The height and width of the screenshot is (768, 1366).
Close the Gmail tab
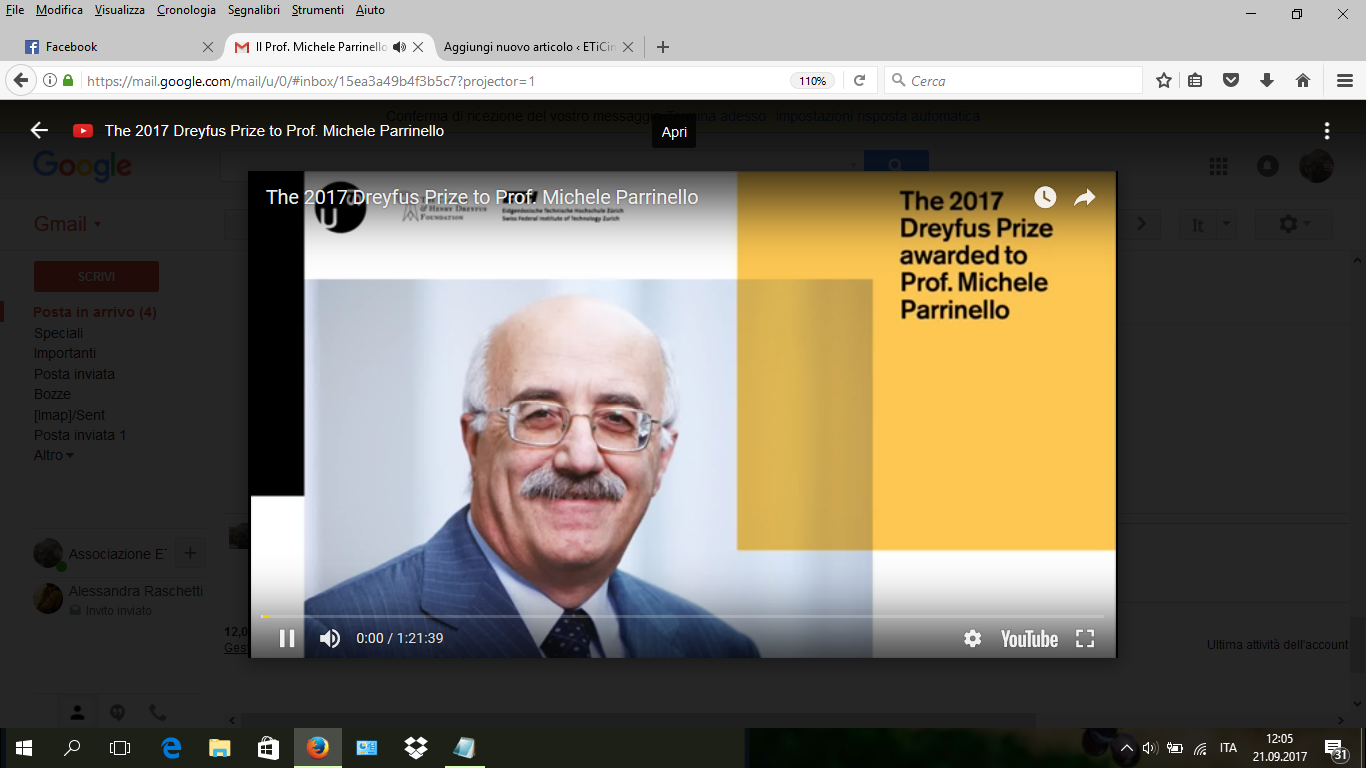coord(418,47)
